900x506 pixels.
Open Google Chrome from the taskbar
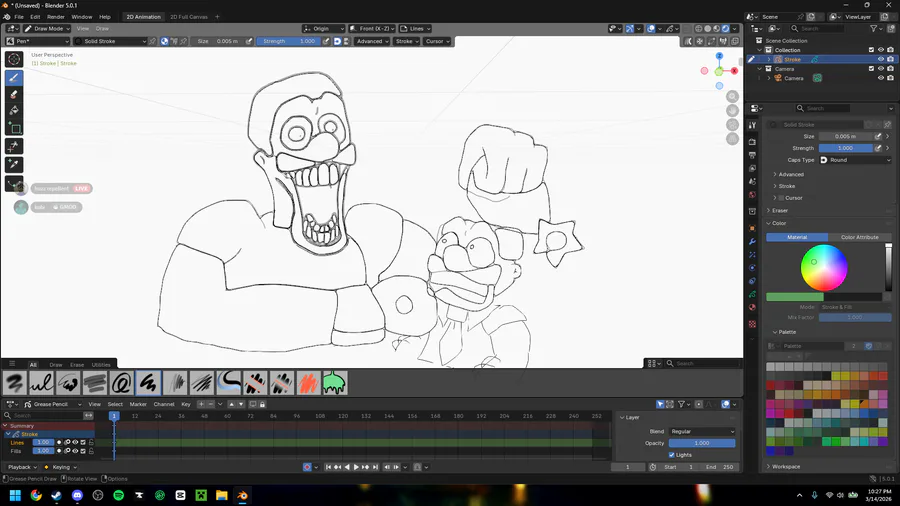pyautogui.click(x=36, y=495)
